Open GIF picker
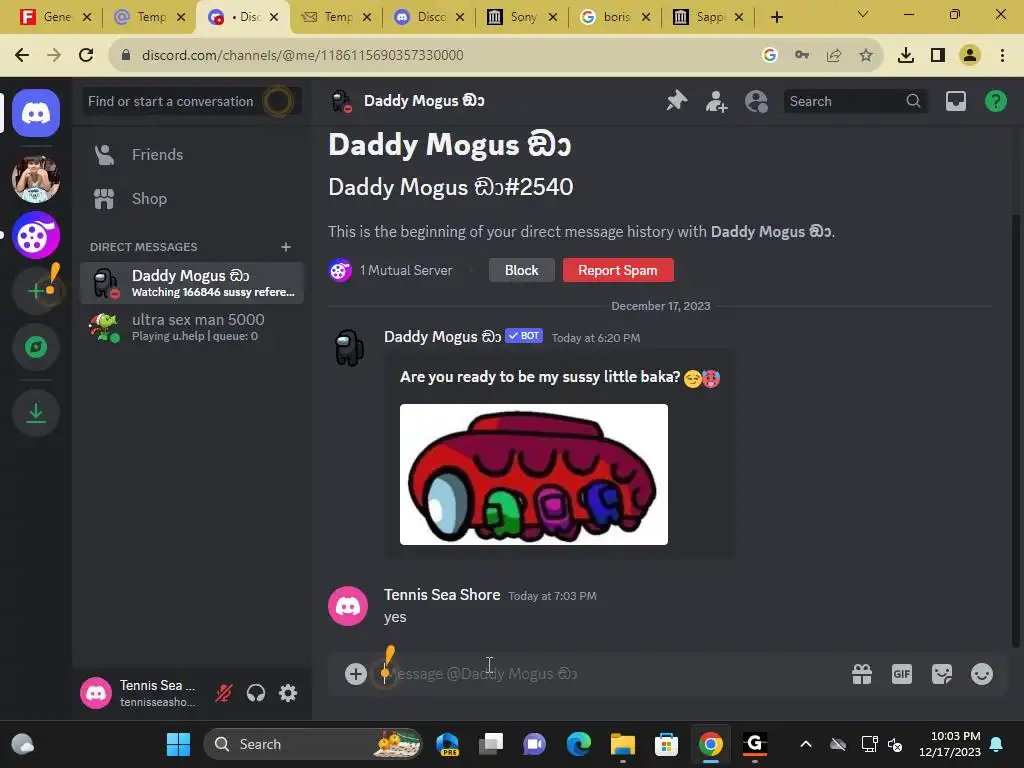The height and width of the screenshot is (768, 1024). click(x=902, y=674)
